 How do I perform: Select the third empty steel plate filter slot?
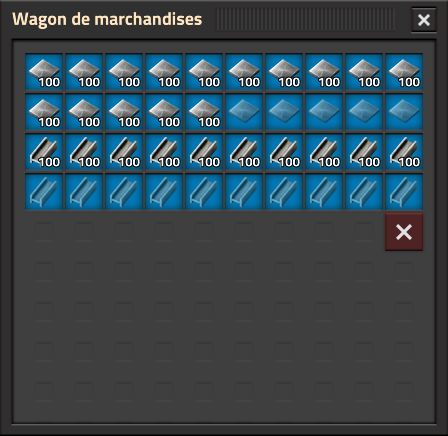coord(324,112)
